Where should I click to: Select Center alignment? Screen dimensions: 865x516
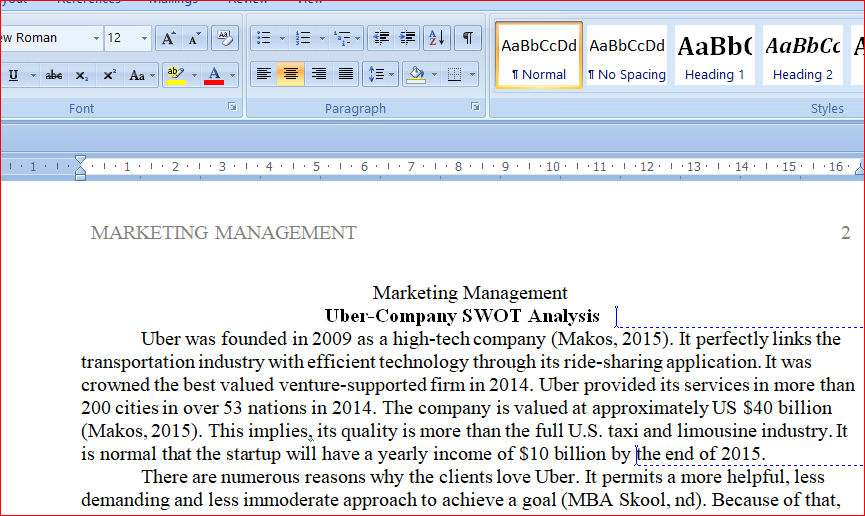tap(291, 74)
